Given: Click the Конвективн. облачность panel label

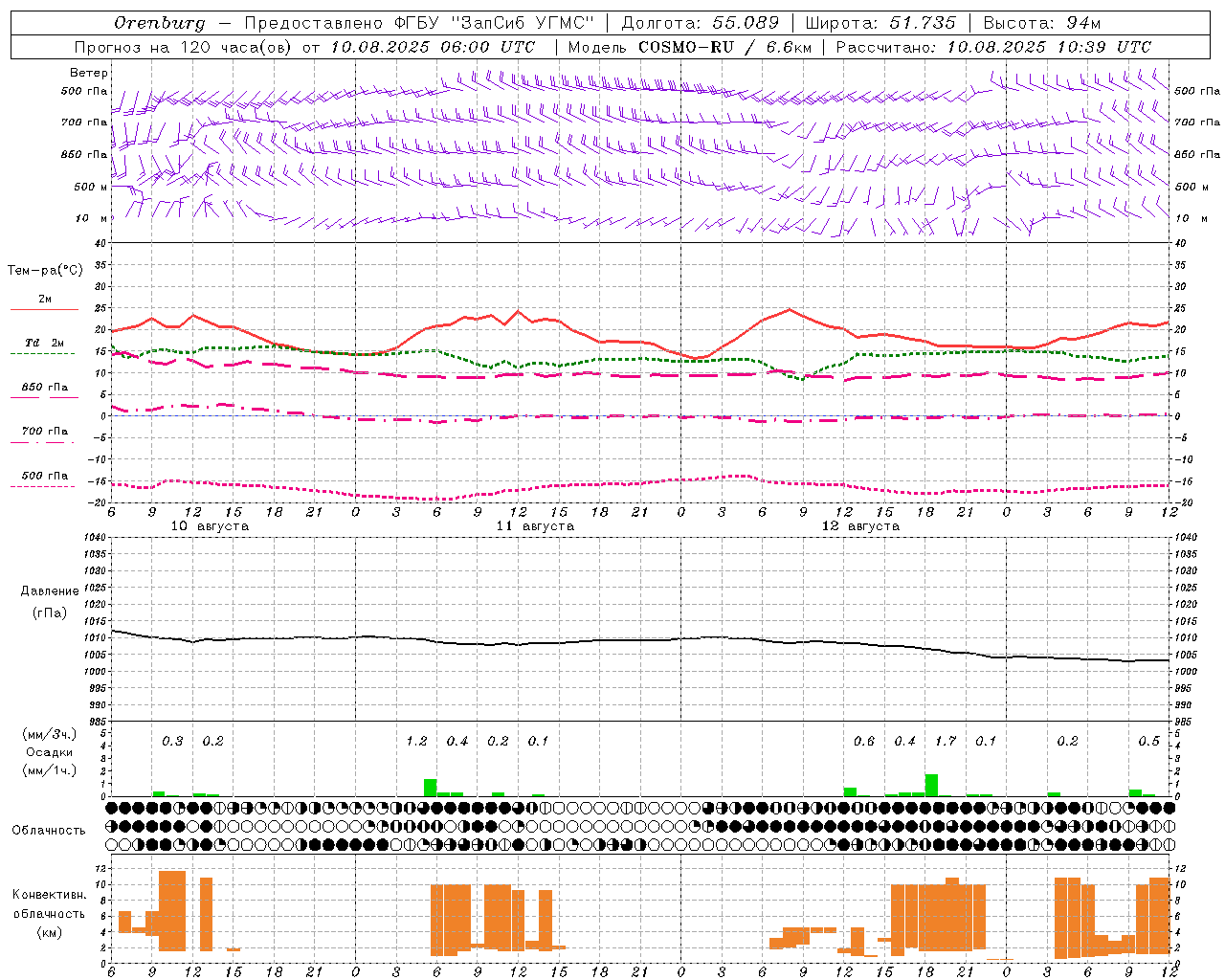Looking at the screenshot, I should coord(50,903).
